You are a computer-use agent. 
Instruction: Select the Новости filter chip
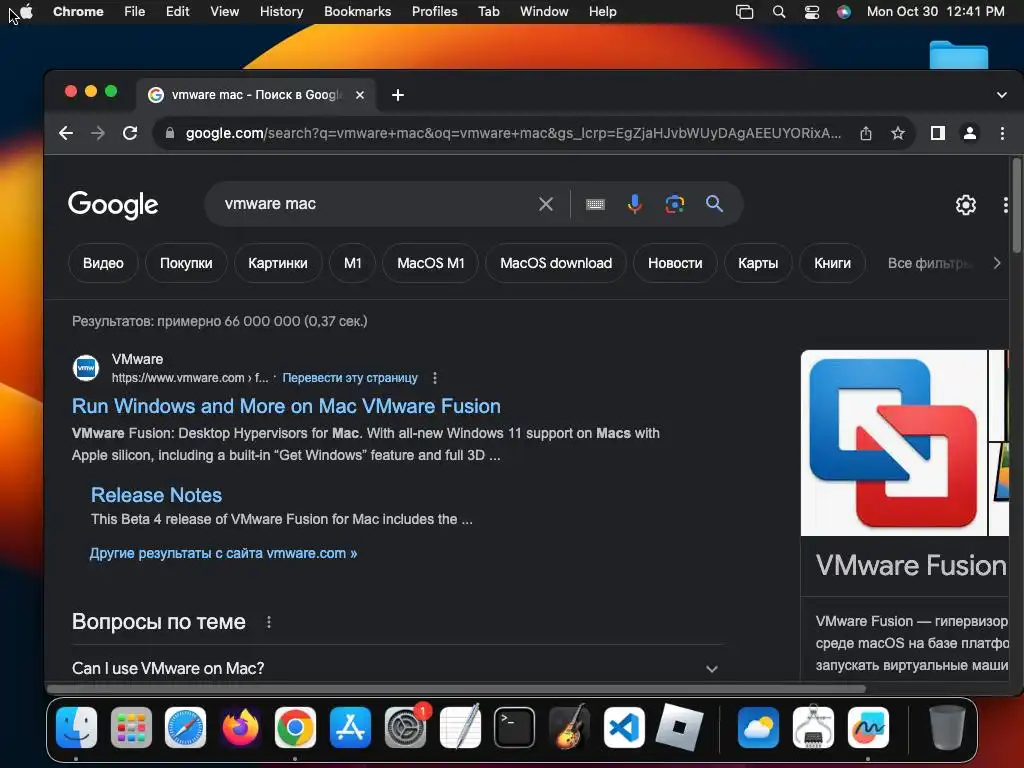point(675,263)
